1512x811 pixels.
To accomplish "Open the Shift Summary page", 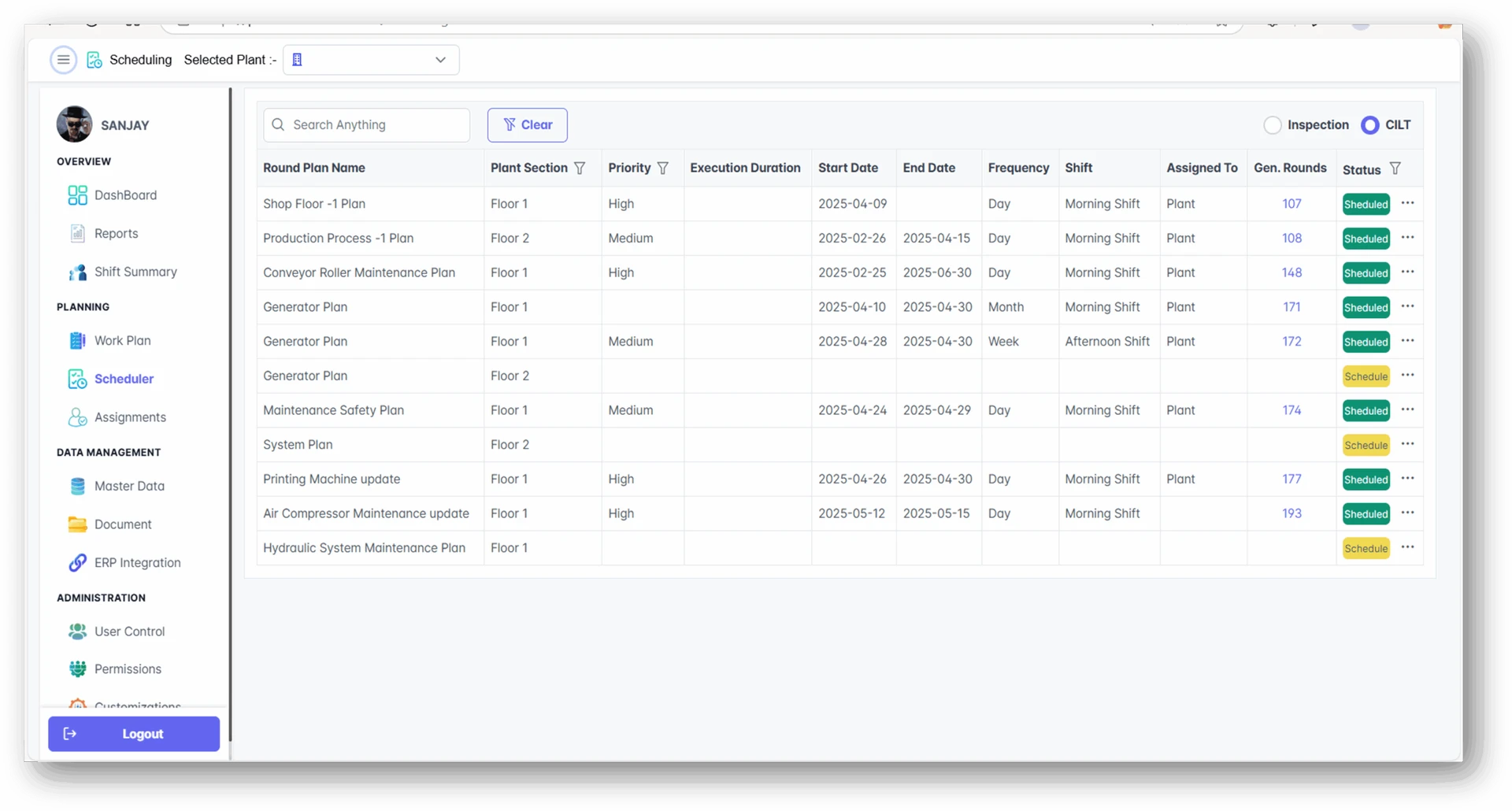I will pyautogui.click(x=135, y=272).
